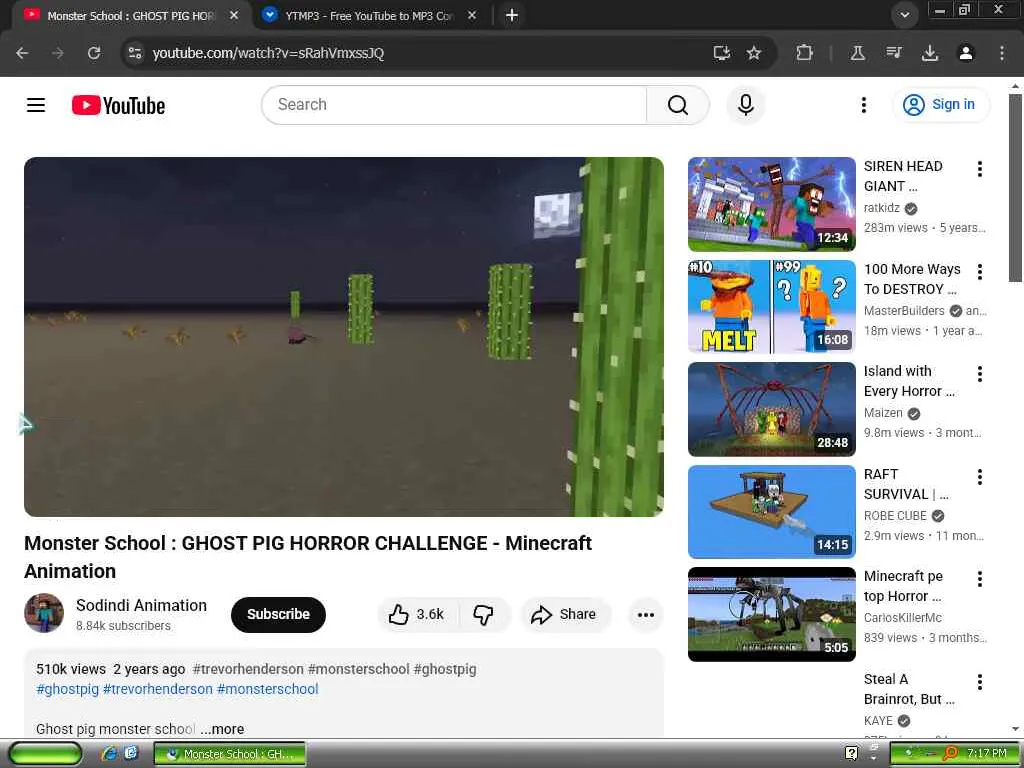The width and height of the screenshot is (1024, 768).
Task: Open media controls icon in browser toolbar
Action: tap(893, 53)
